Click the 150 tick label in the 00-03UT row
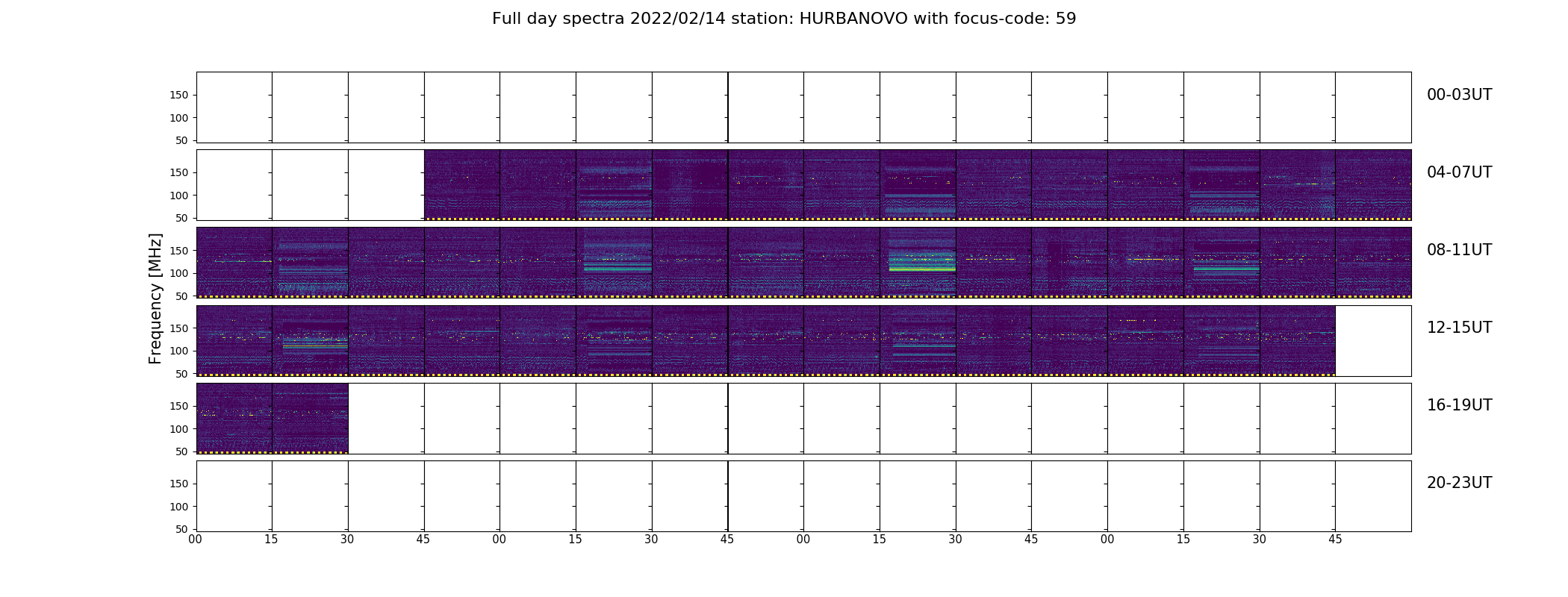 point(179,95)
